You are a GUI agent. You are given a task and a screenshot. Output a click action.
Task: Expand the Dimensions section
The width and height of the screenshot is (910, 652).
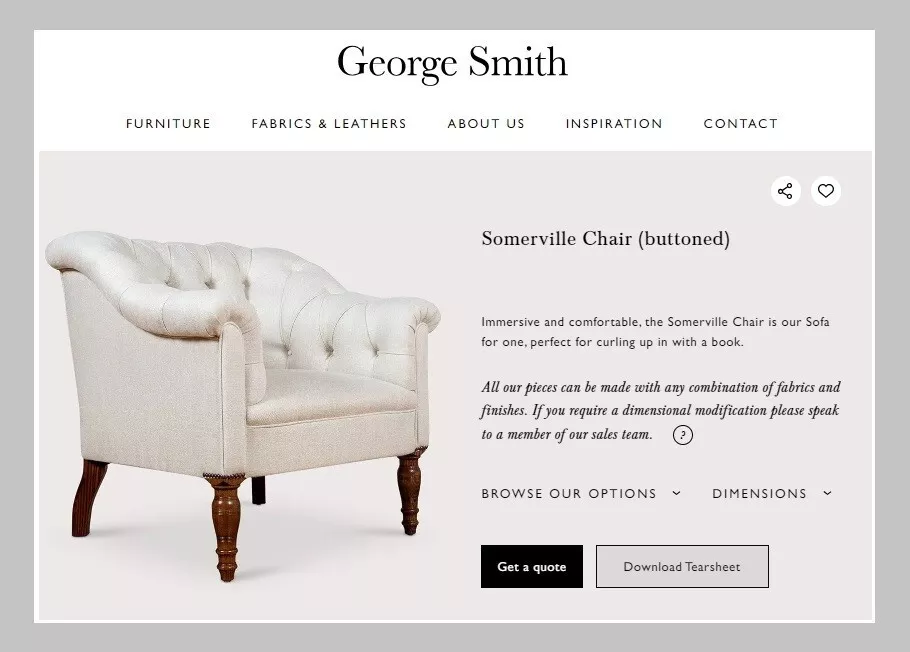click(x=772, y=493)
